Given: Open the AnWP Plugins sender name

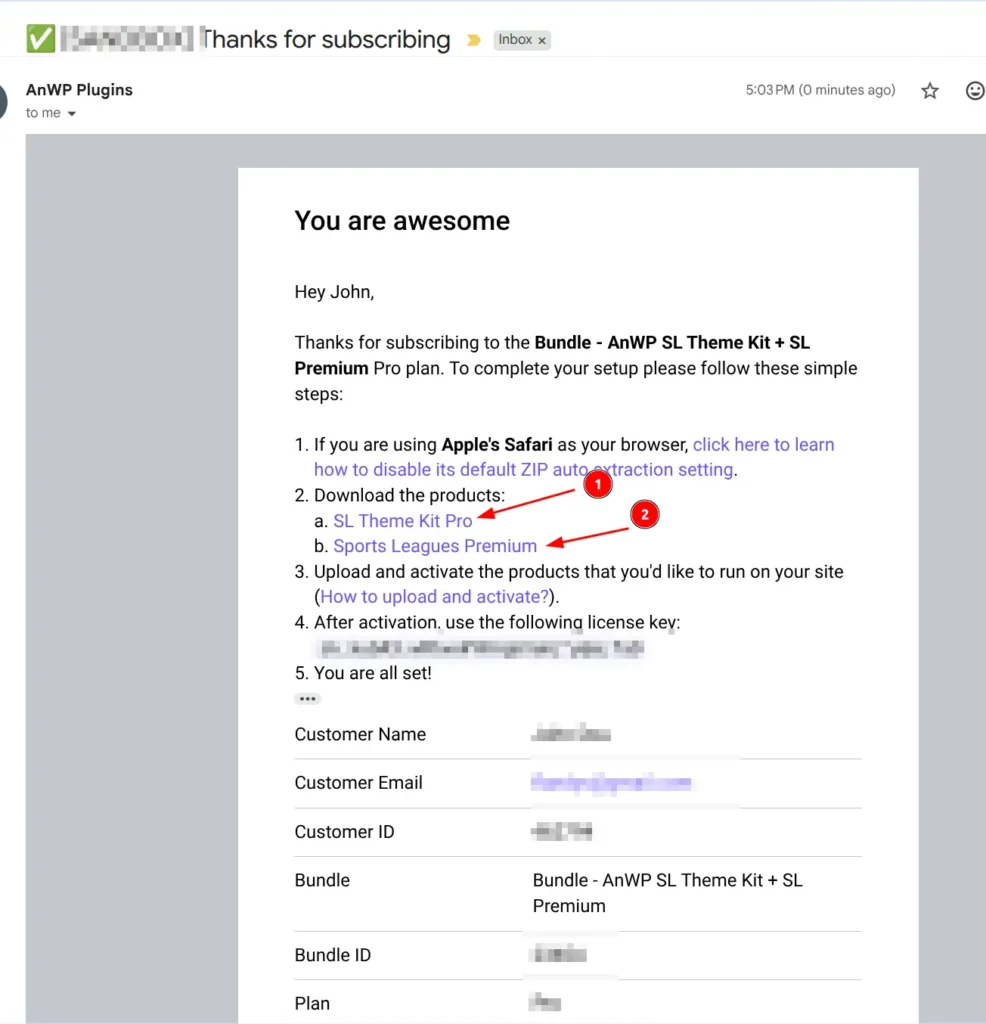Looking at the screenshot, I should click(79, 89).
